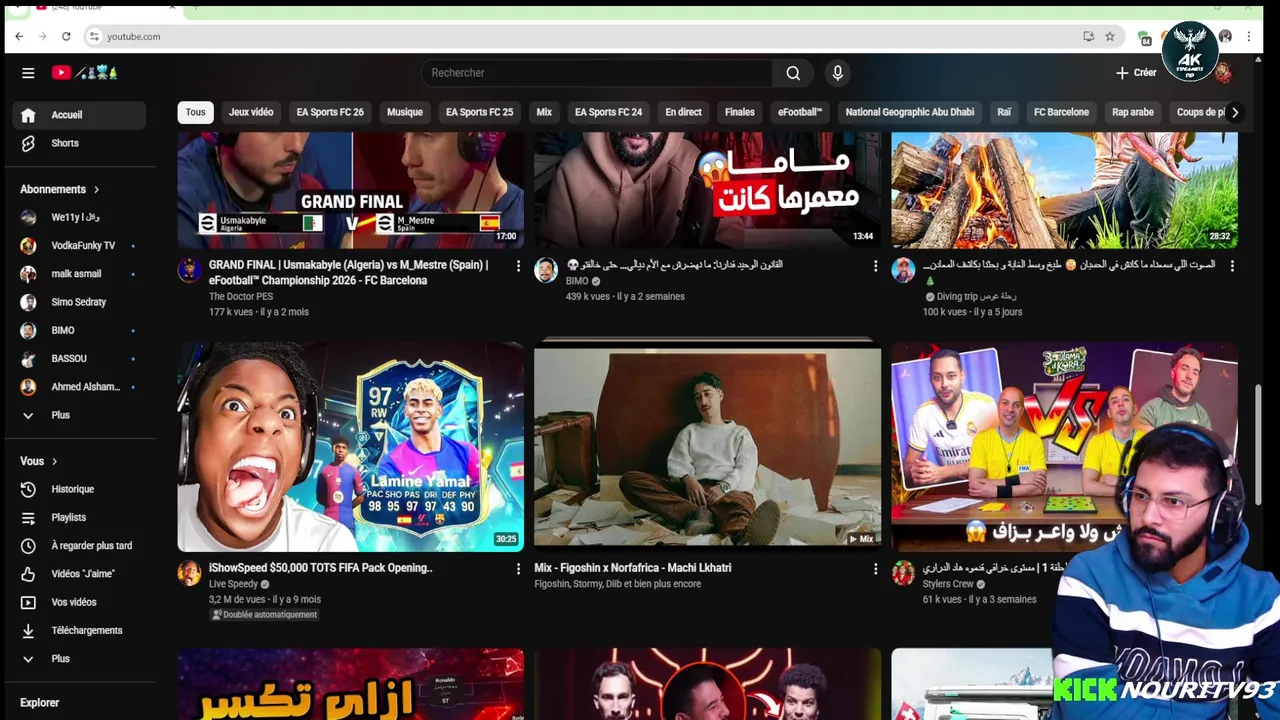Open Playlists in sidebar
Image resolution: width=1280 pixels, height=720 pixels.
click(x=80, y=517)
